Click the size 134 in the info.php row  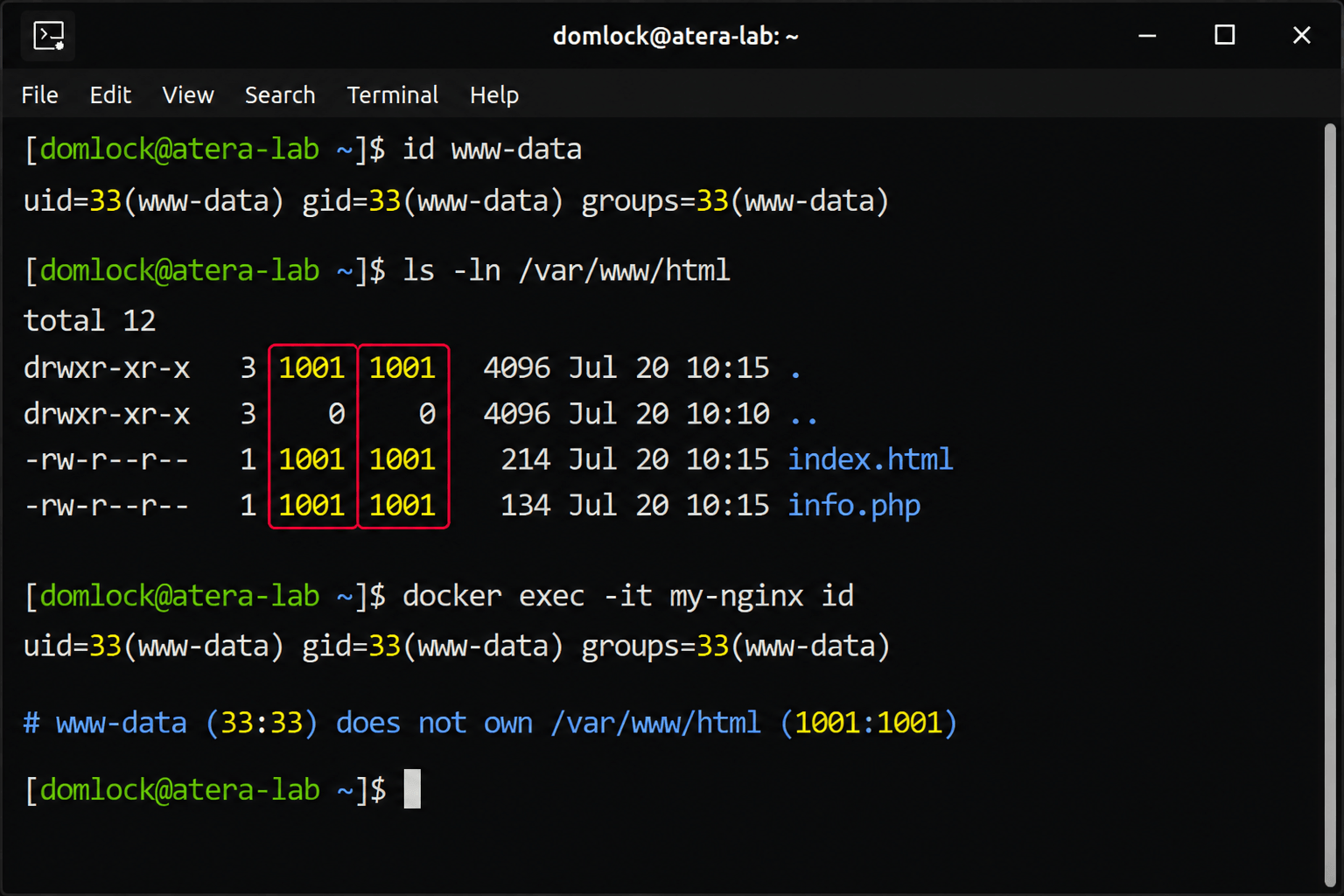tap(526, 506)
